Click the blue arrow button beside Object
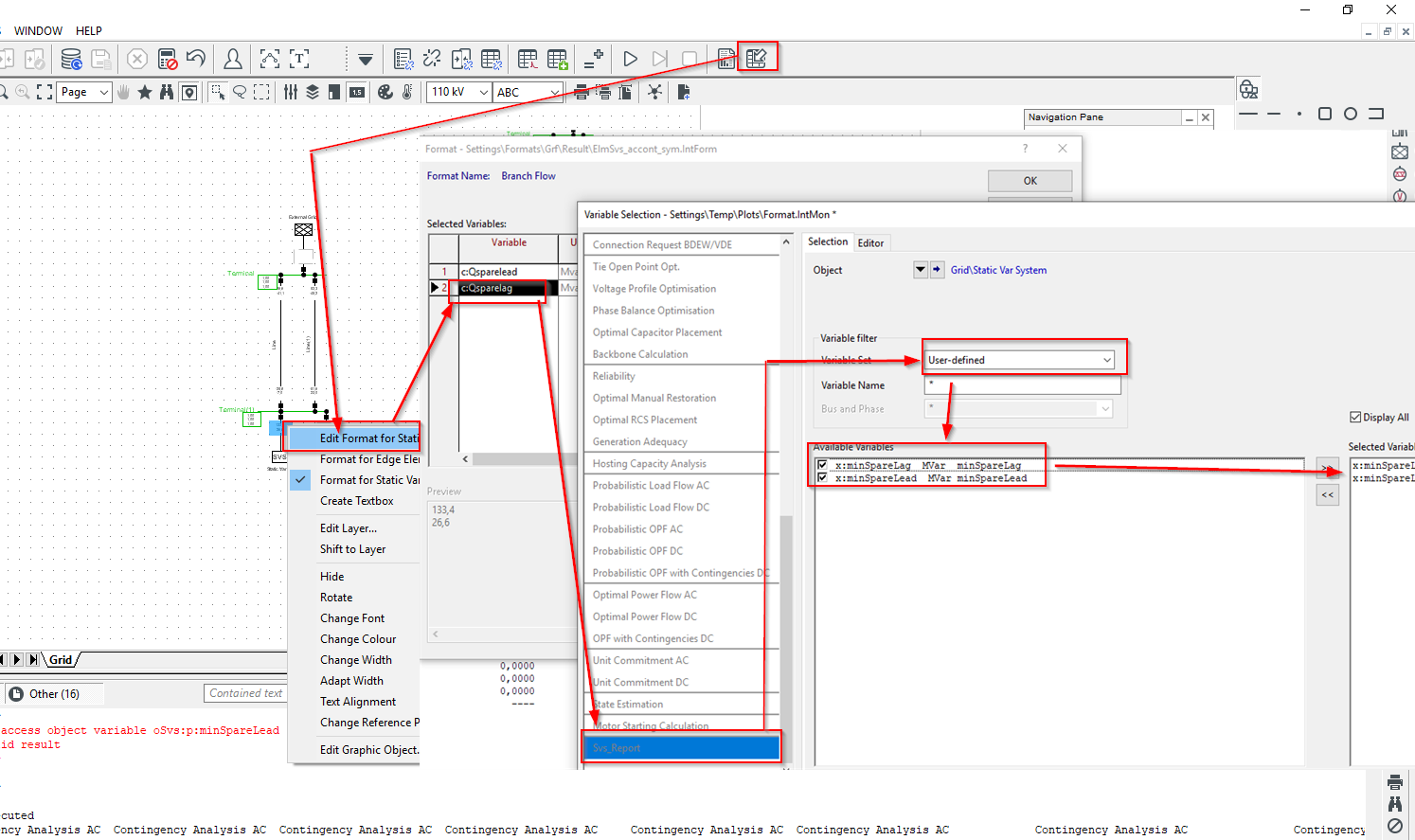The image size is (1415, 840). pyautogui.click(x=937, y=270)
